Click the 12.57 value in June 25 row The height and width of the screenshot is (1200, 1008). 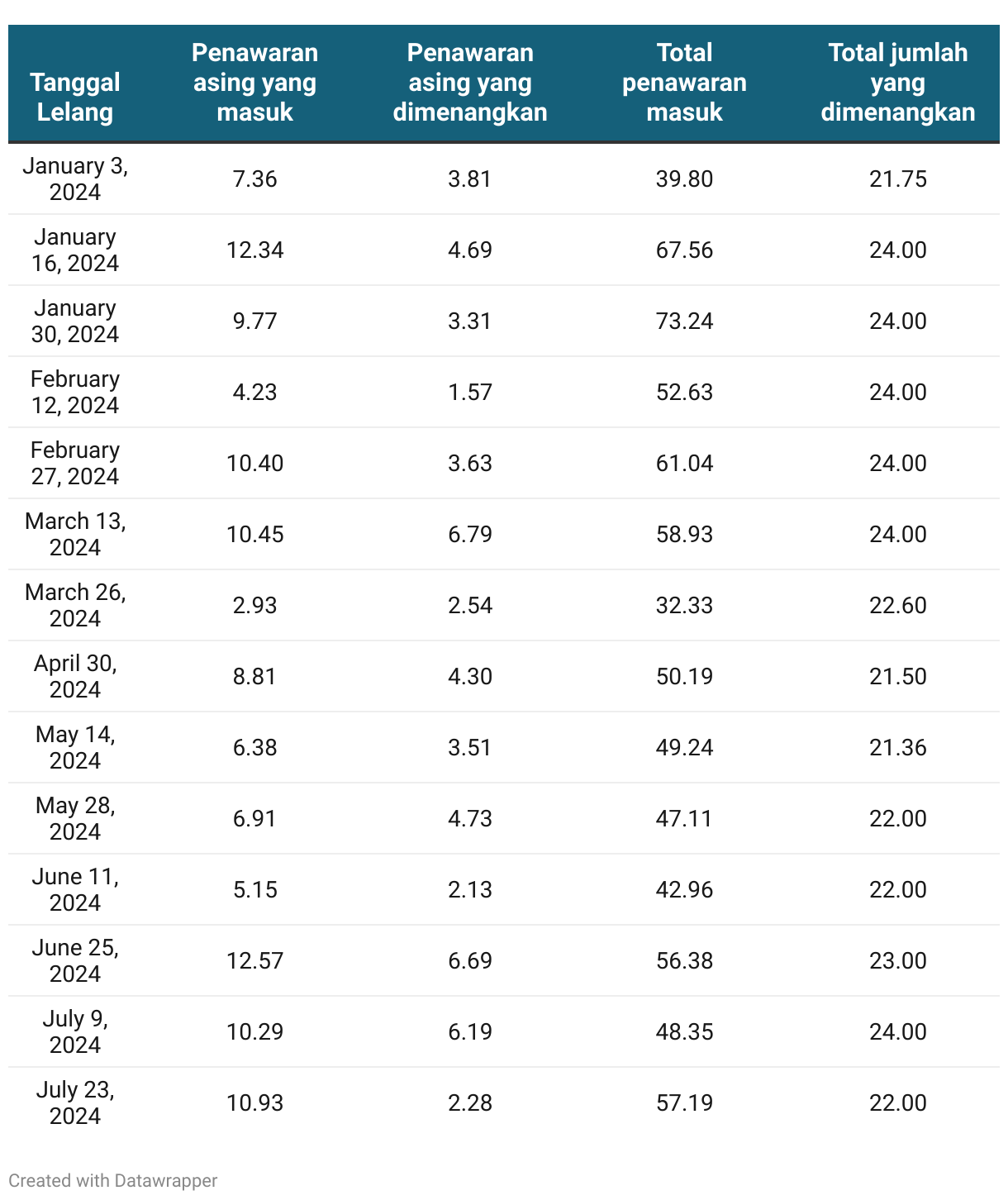pyautogui.click(x=254, y=961)
